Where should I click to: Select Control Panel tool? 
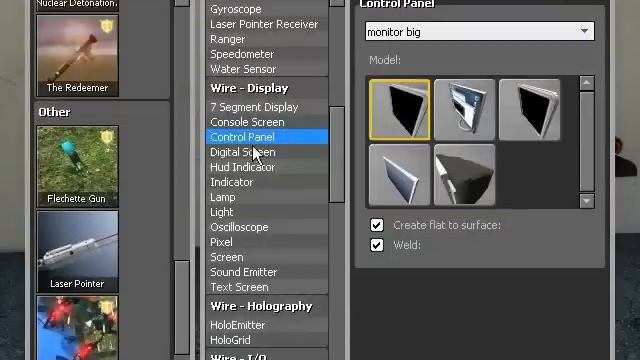coord(267,137)
